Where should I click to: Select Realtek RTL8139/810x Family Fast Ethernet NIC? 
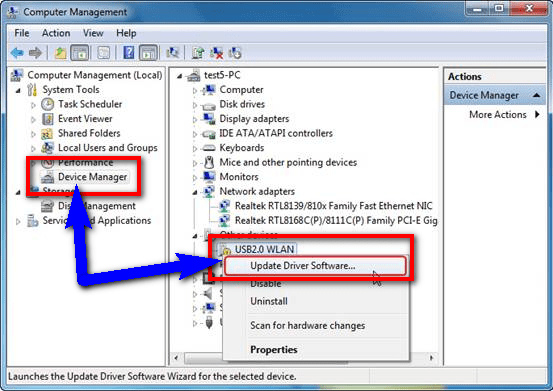coord(333,206)
